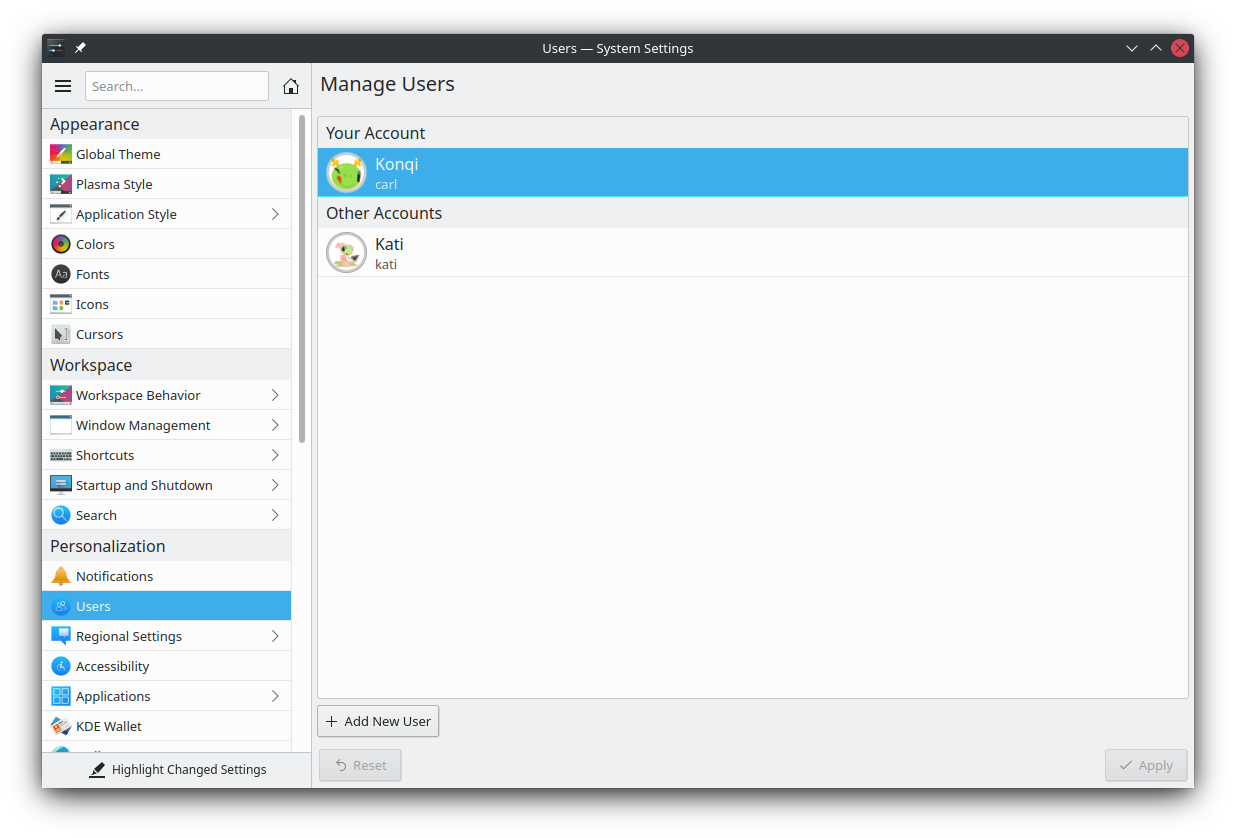Click the Add New User button
Image resolution: width=1236 pixels, height=838 pixels.
click(x=378, y=721)
